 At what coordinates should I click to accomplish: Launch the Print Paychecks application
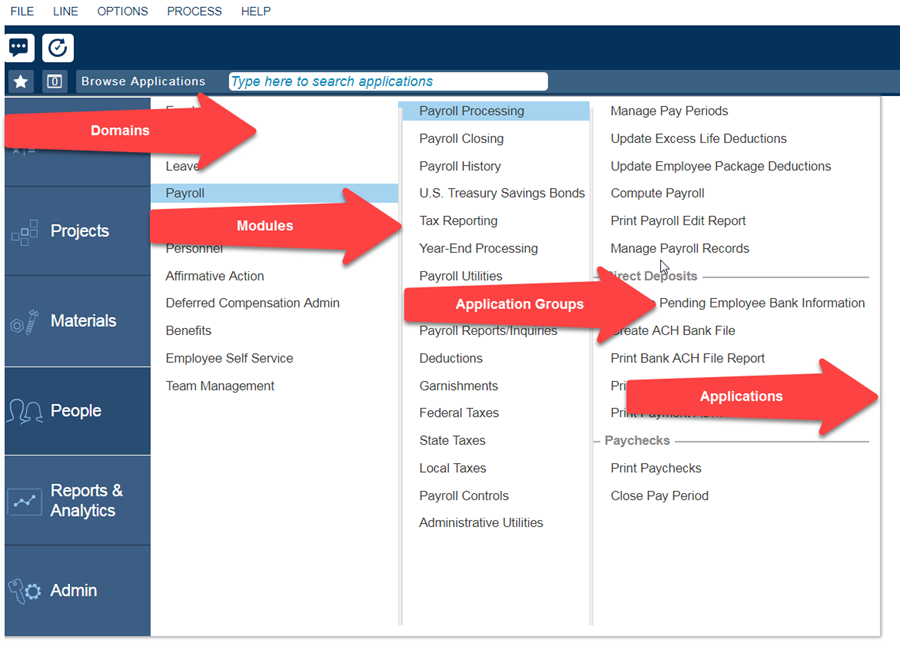click(x=656, y=468)
